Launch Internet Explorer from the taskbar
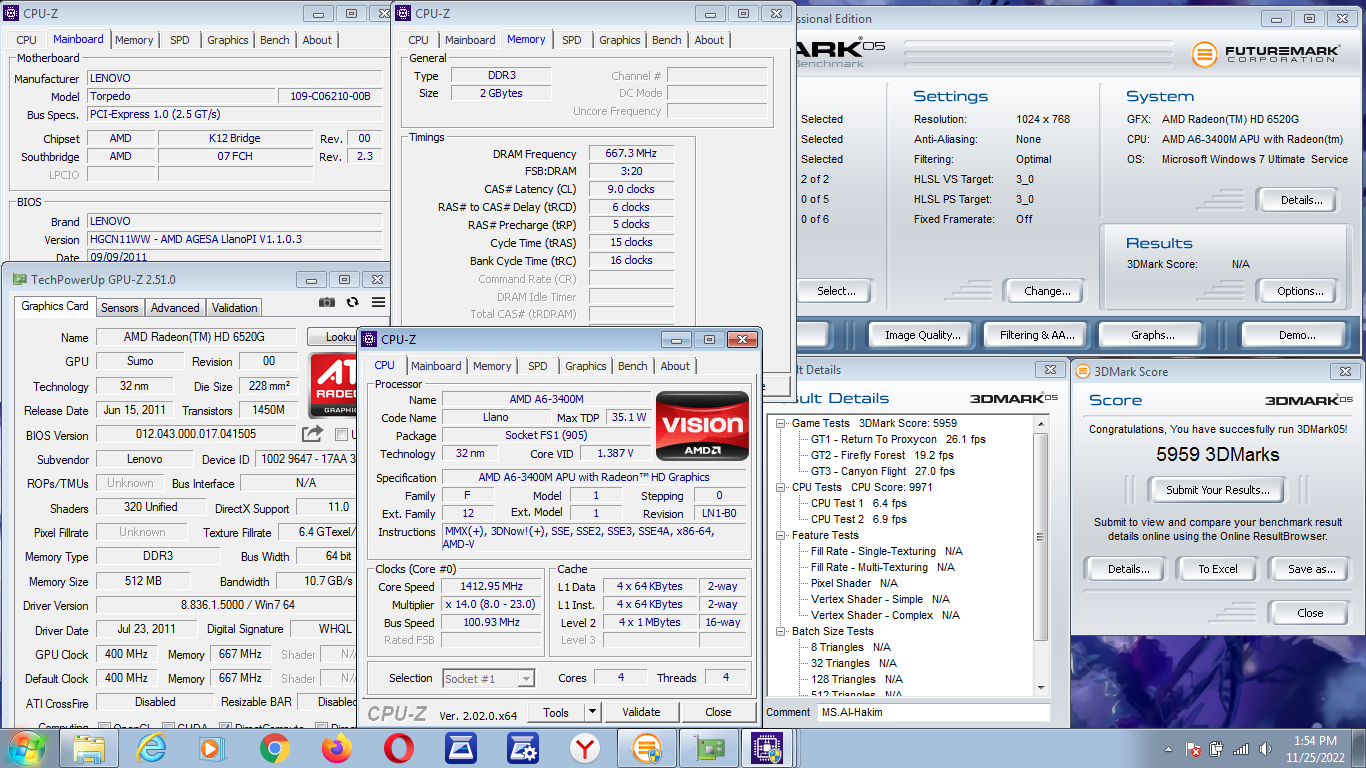Image resolution: width=1366 pixels, height=768 pixels. click(x=151, y=748)
